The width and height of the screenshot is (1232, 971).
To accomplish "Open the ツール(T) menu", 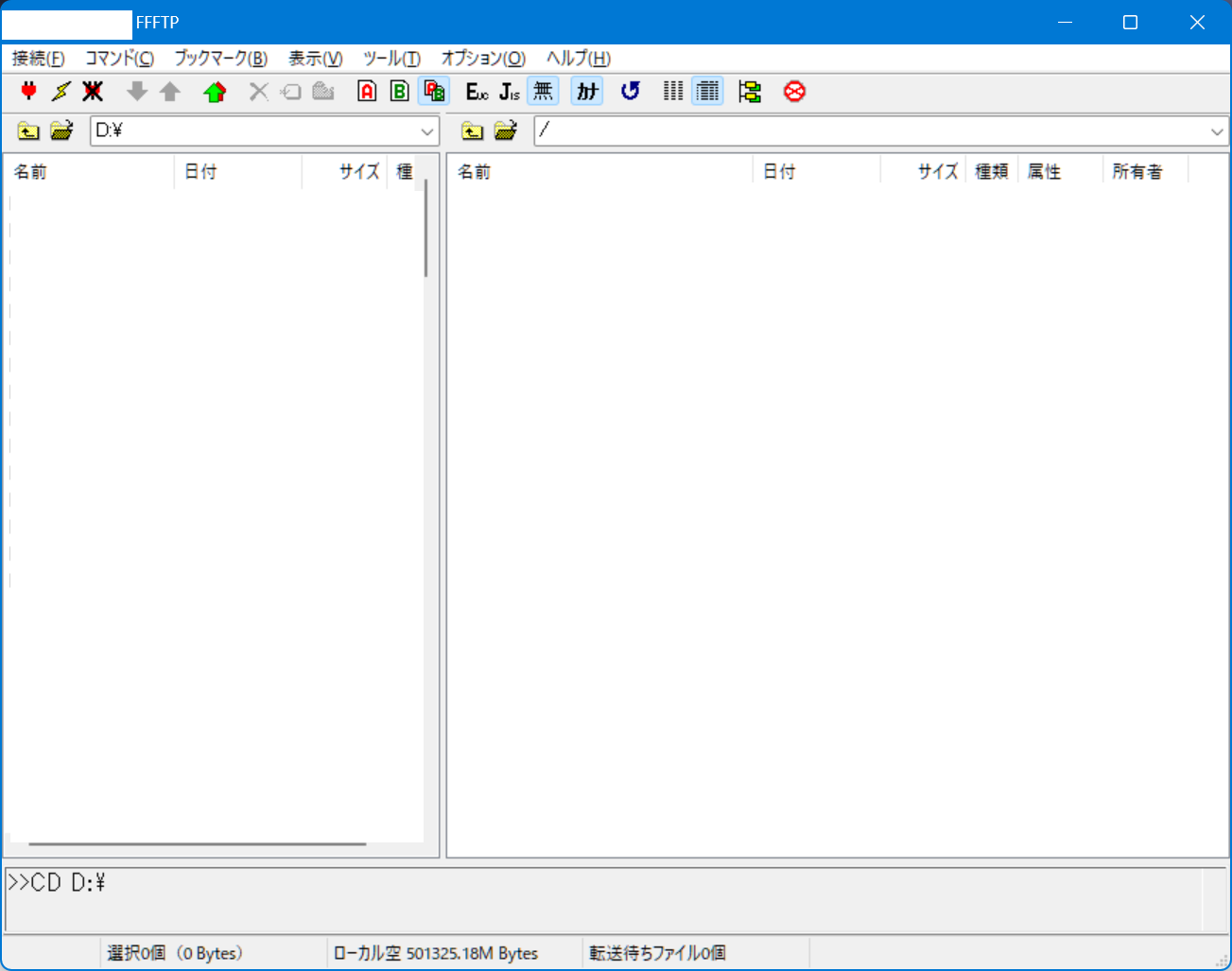I will coord(391,59).
